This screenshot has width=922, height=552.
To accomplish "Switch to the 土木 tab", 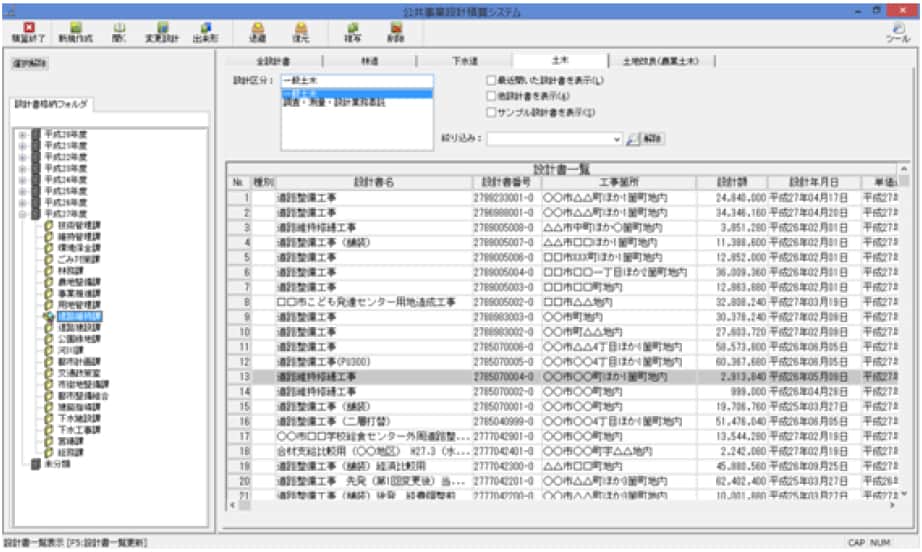I will 560,60.
